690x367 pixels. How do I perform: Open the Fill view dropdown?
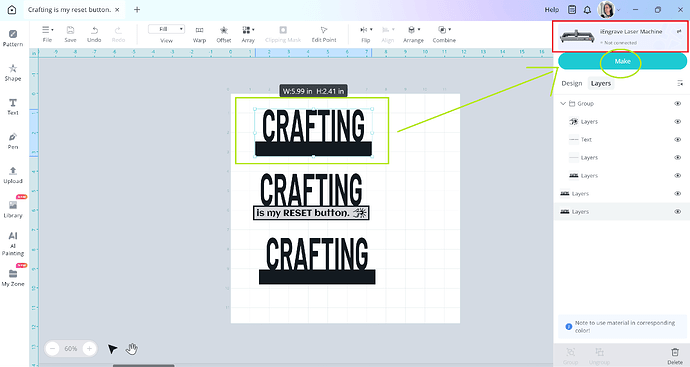(x=166, y=29)
